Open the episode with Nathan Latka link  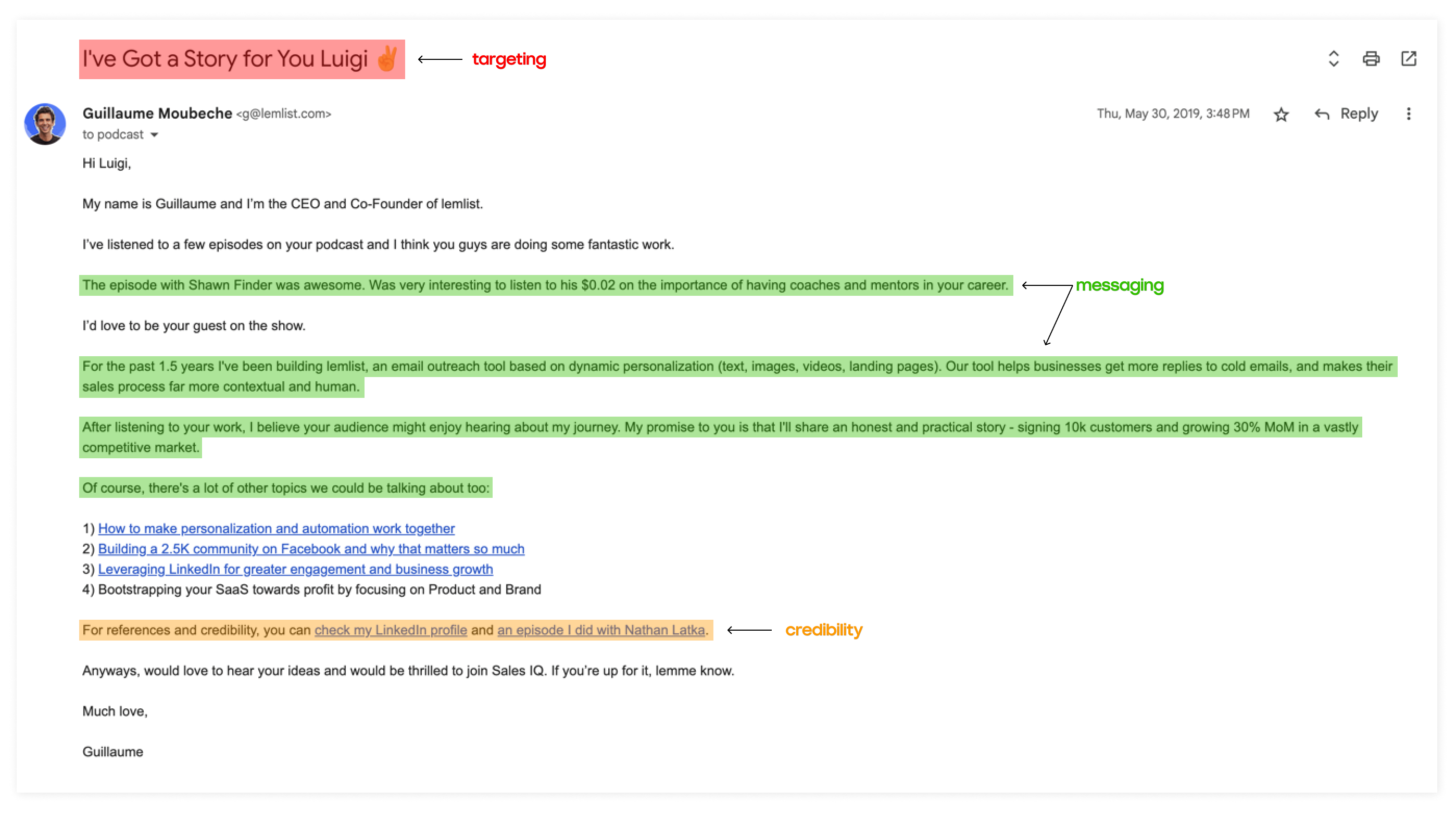[601, 630]
